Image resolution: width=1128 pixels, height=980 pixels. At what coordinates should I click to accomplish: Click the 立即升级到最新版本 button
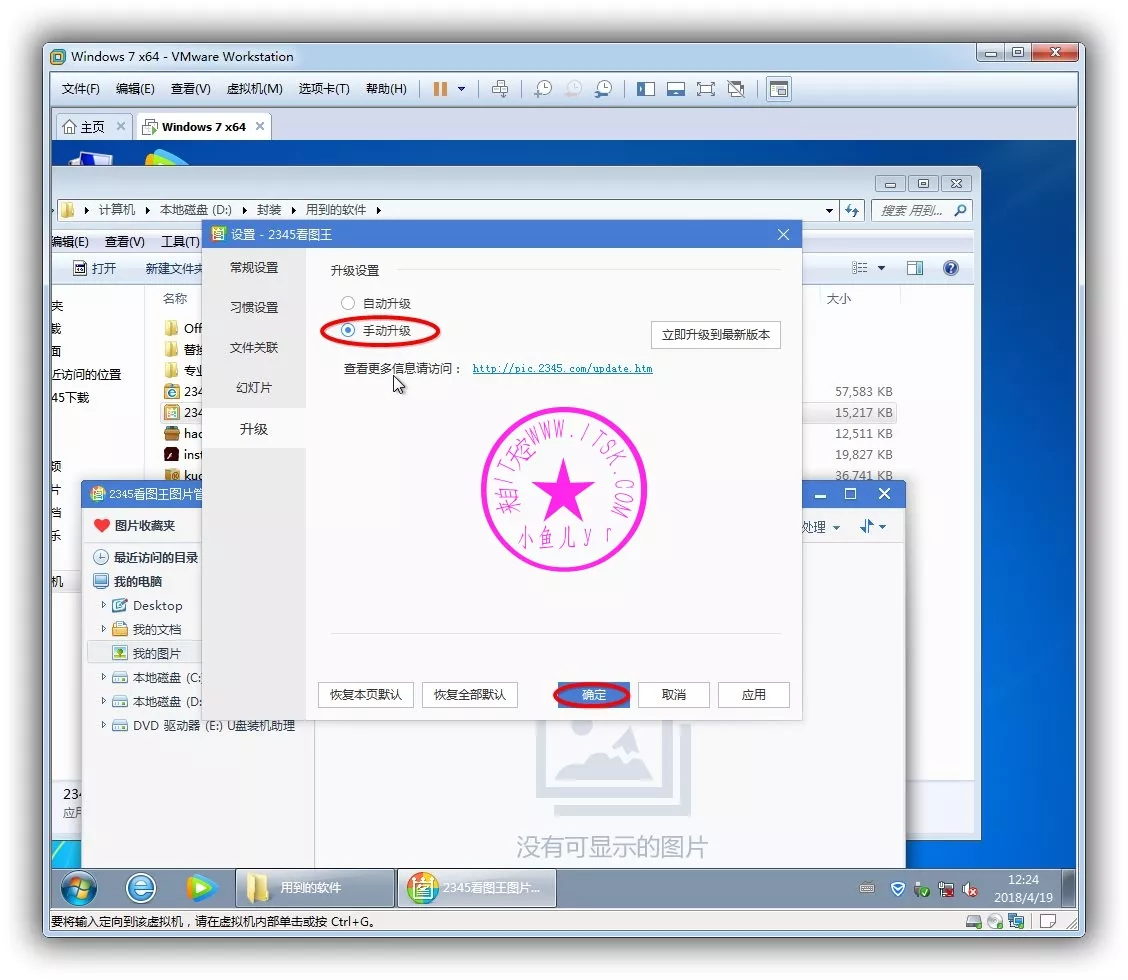tap(715, 335)
